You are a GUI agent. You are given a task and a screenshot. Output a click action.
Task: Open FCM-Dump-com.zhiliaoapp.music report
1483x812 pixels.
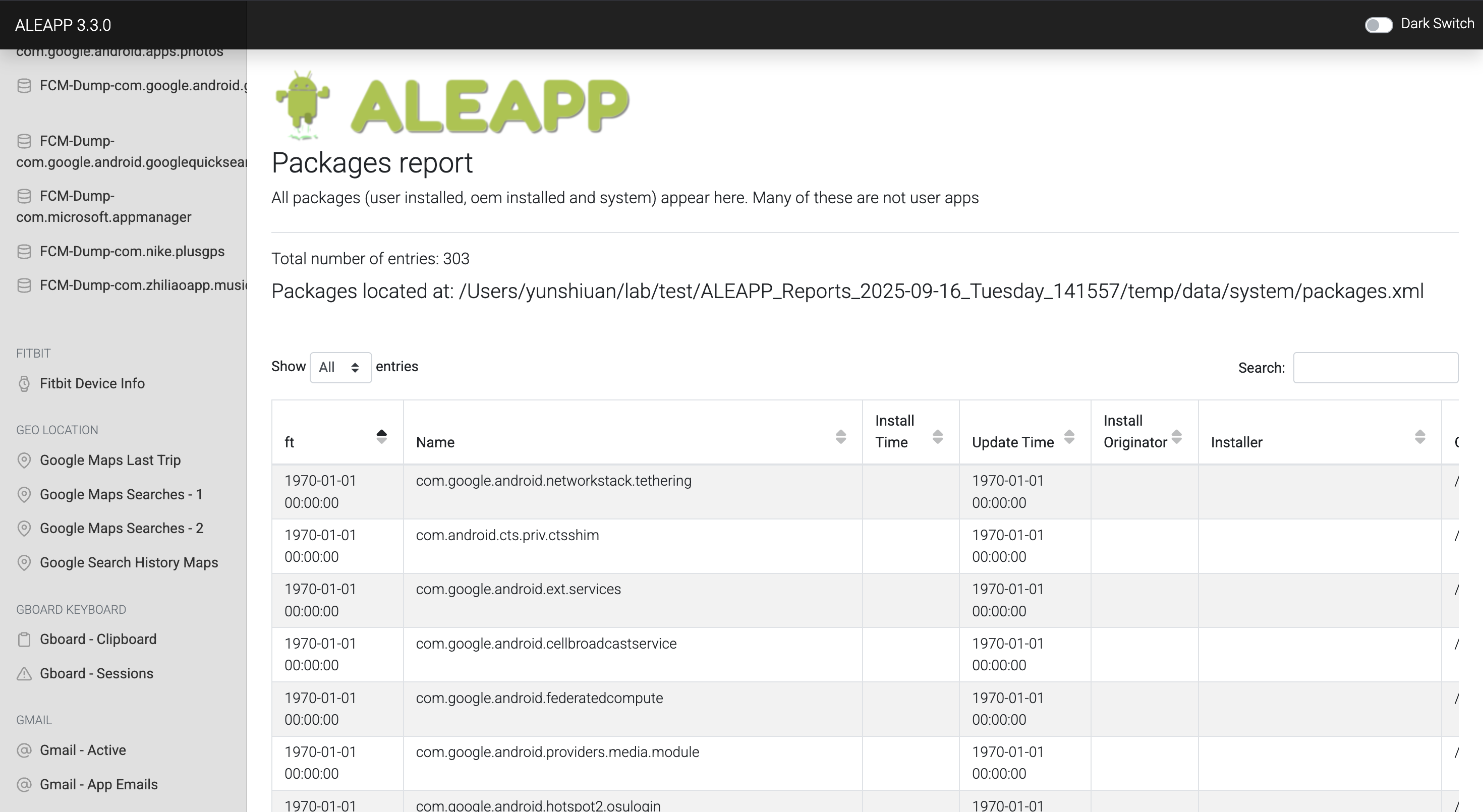(143, 285)
